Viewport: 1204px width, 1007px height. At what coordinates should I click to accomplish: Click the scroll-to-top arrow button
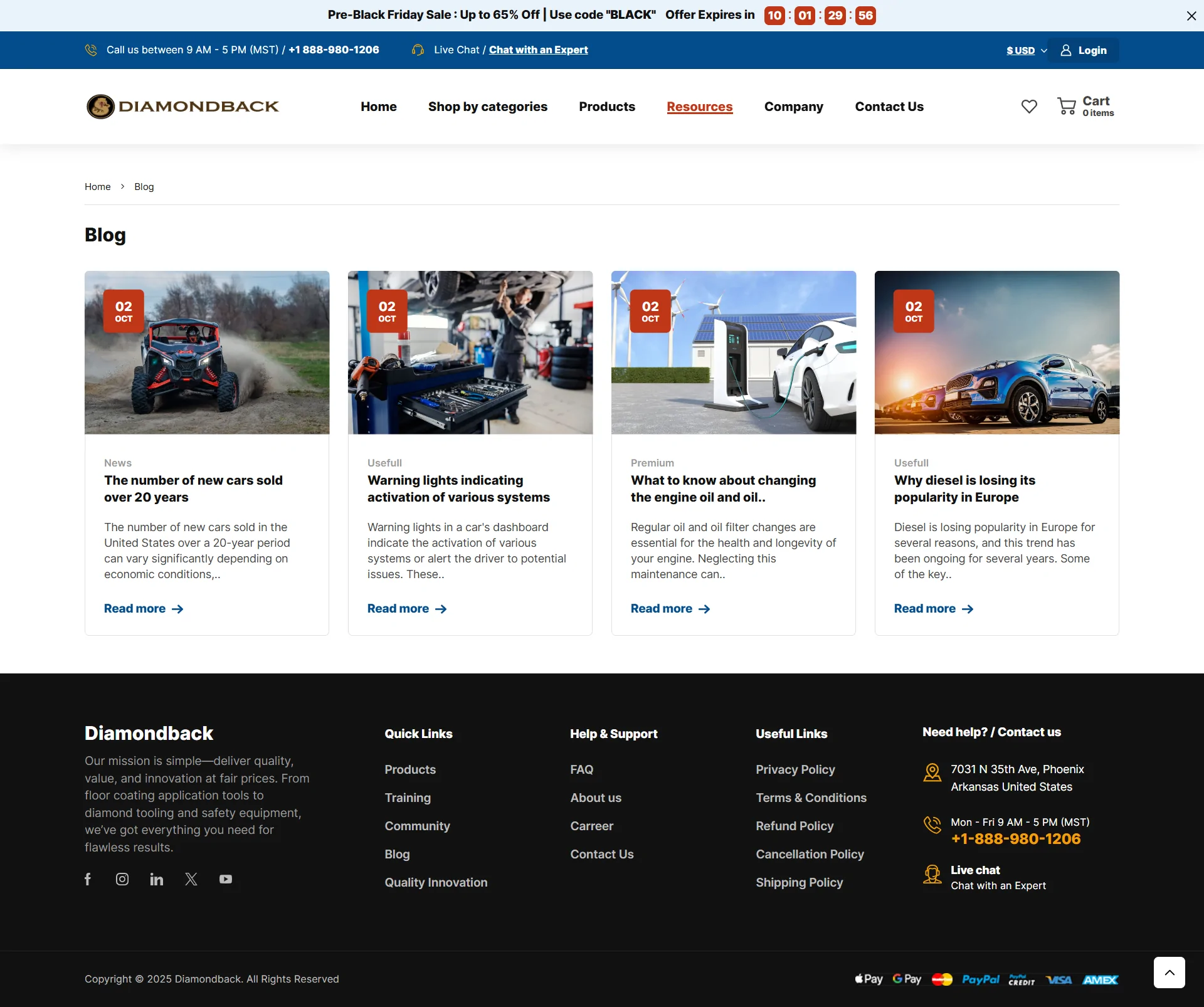pos(1170,973)
